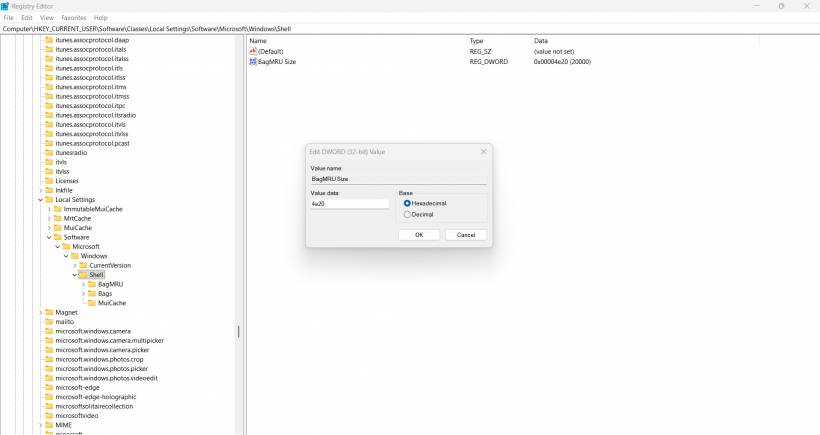
Task: Close the Edit DWORD dialog with X
Action: (x=484, y=152)
